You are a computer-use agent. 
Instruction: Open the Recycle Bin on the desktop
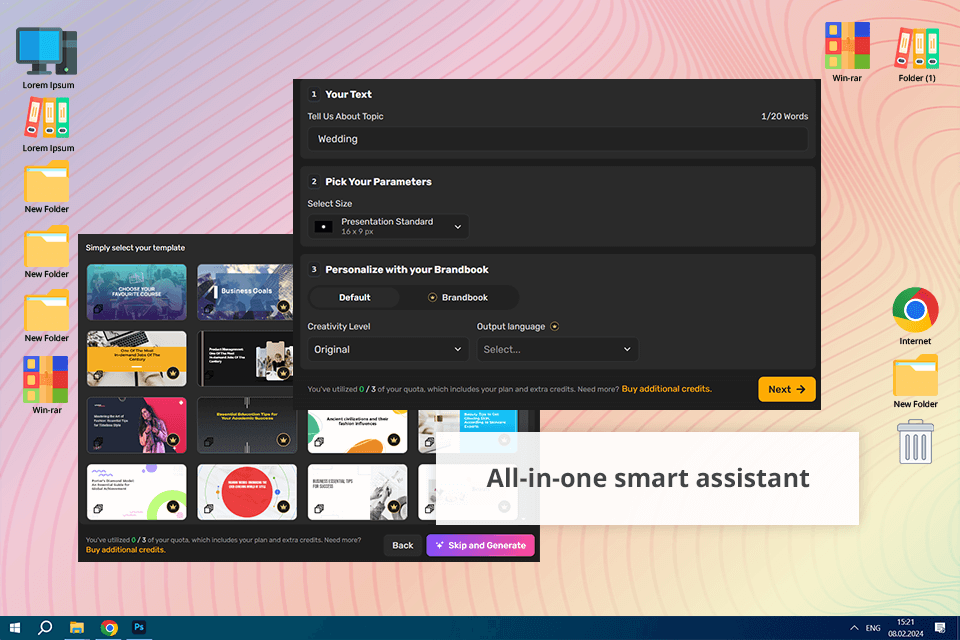pos(915,442)
